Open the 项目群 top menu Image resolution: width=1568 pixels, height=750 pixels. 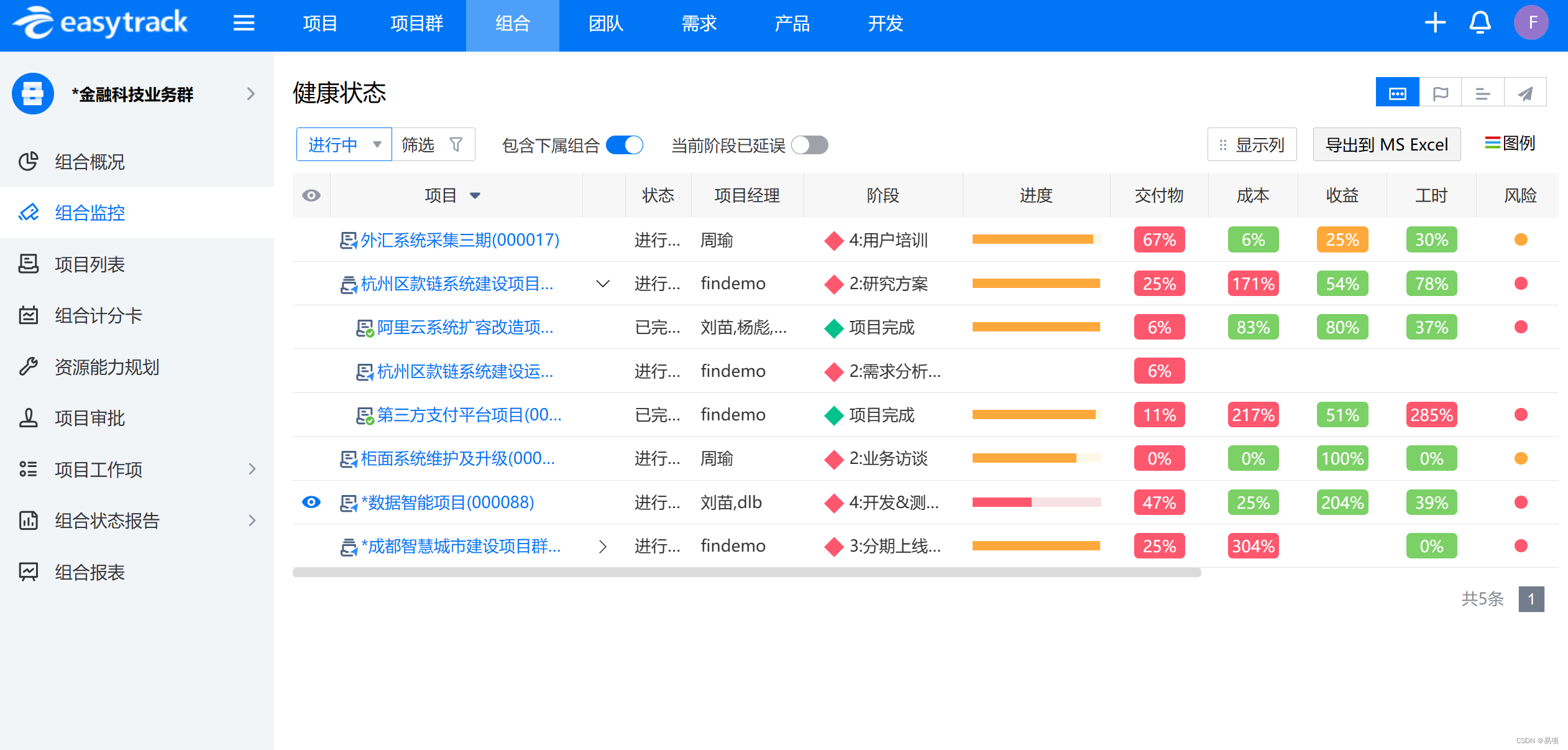417,24
